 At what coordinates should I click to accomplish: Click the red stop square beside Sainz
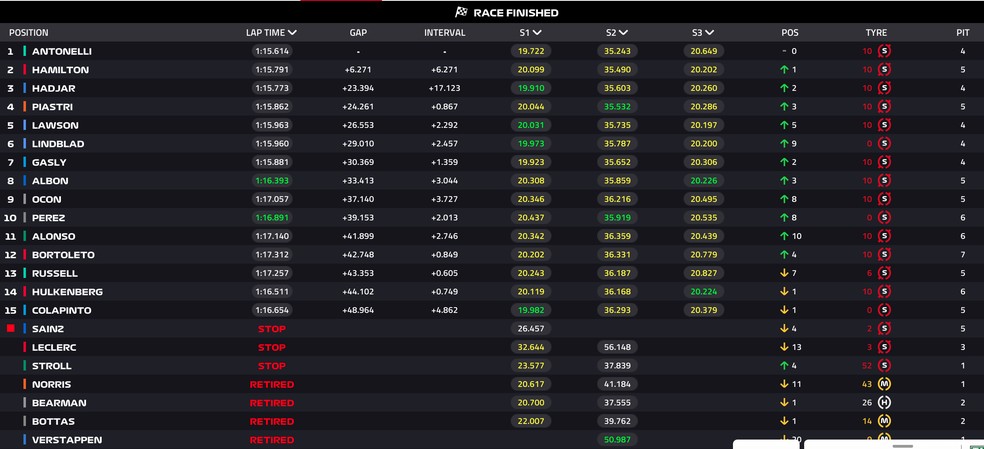click(x=10, y=328)
